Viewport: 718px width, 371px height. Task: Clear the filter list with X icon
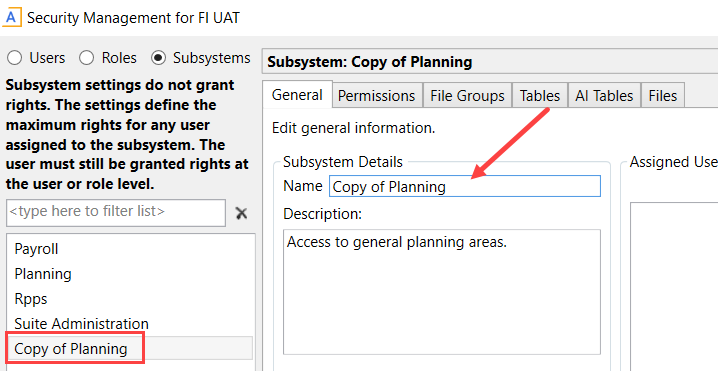241,213
